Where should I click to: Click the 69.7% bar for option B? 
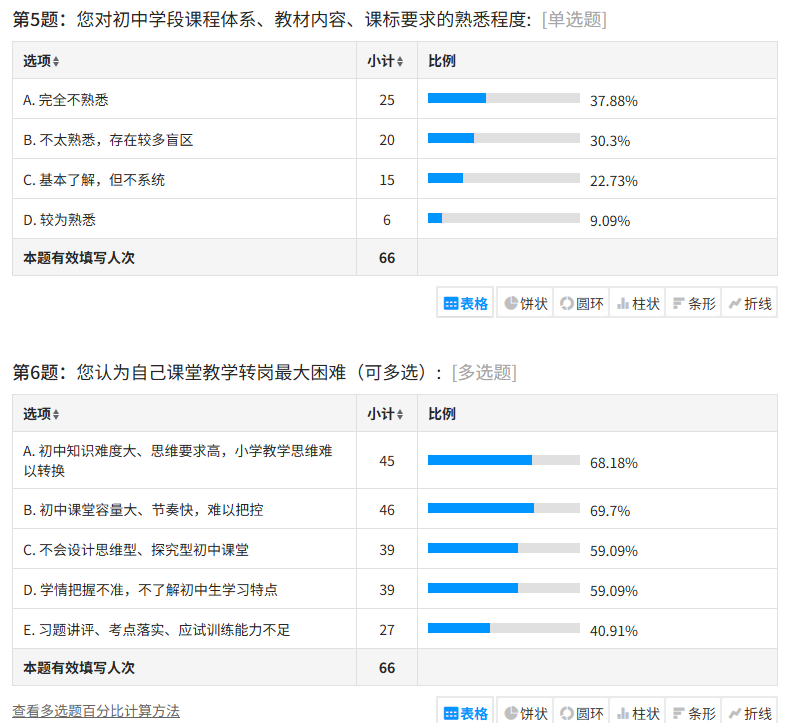click(x=504, y=508)
